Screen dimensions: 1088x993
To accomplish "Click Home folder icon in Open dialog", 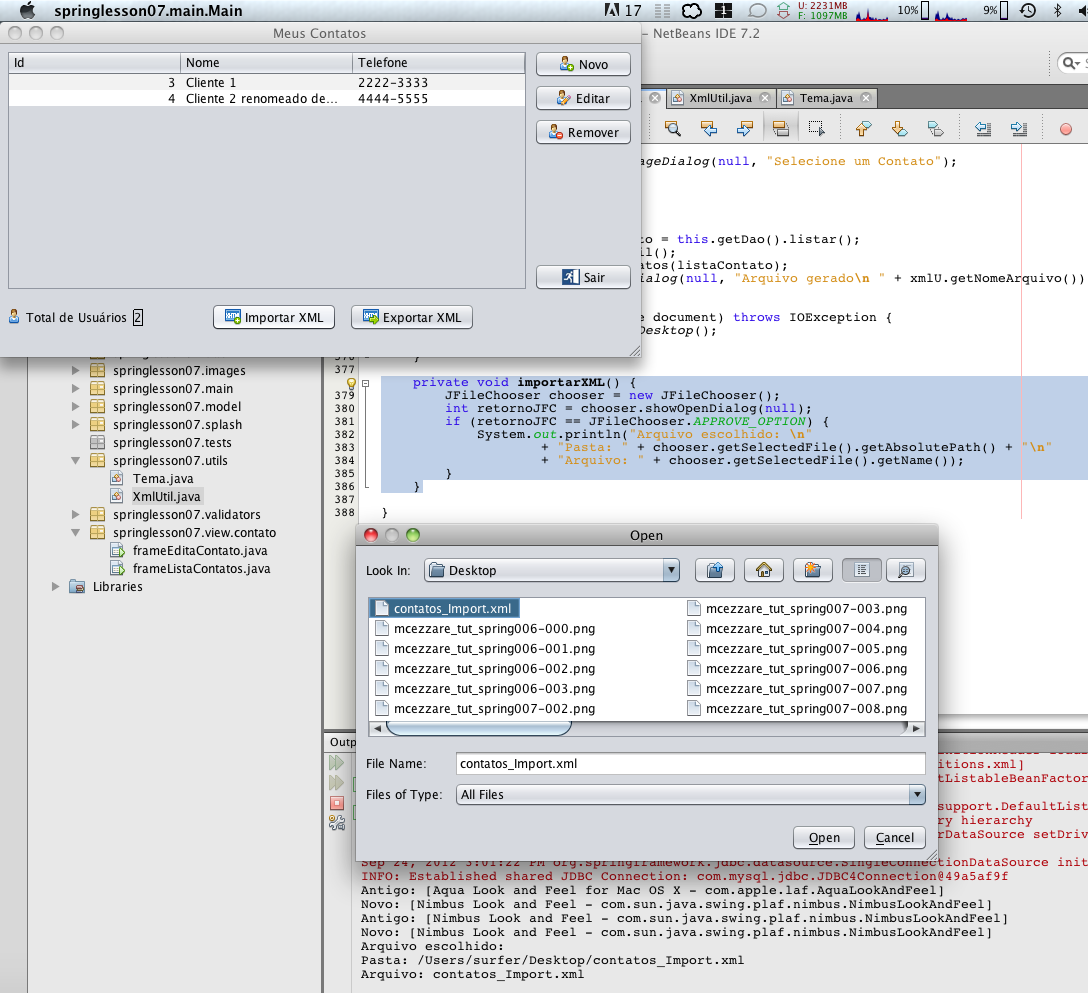I will pyautogui.click(x=764, y=570).
